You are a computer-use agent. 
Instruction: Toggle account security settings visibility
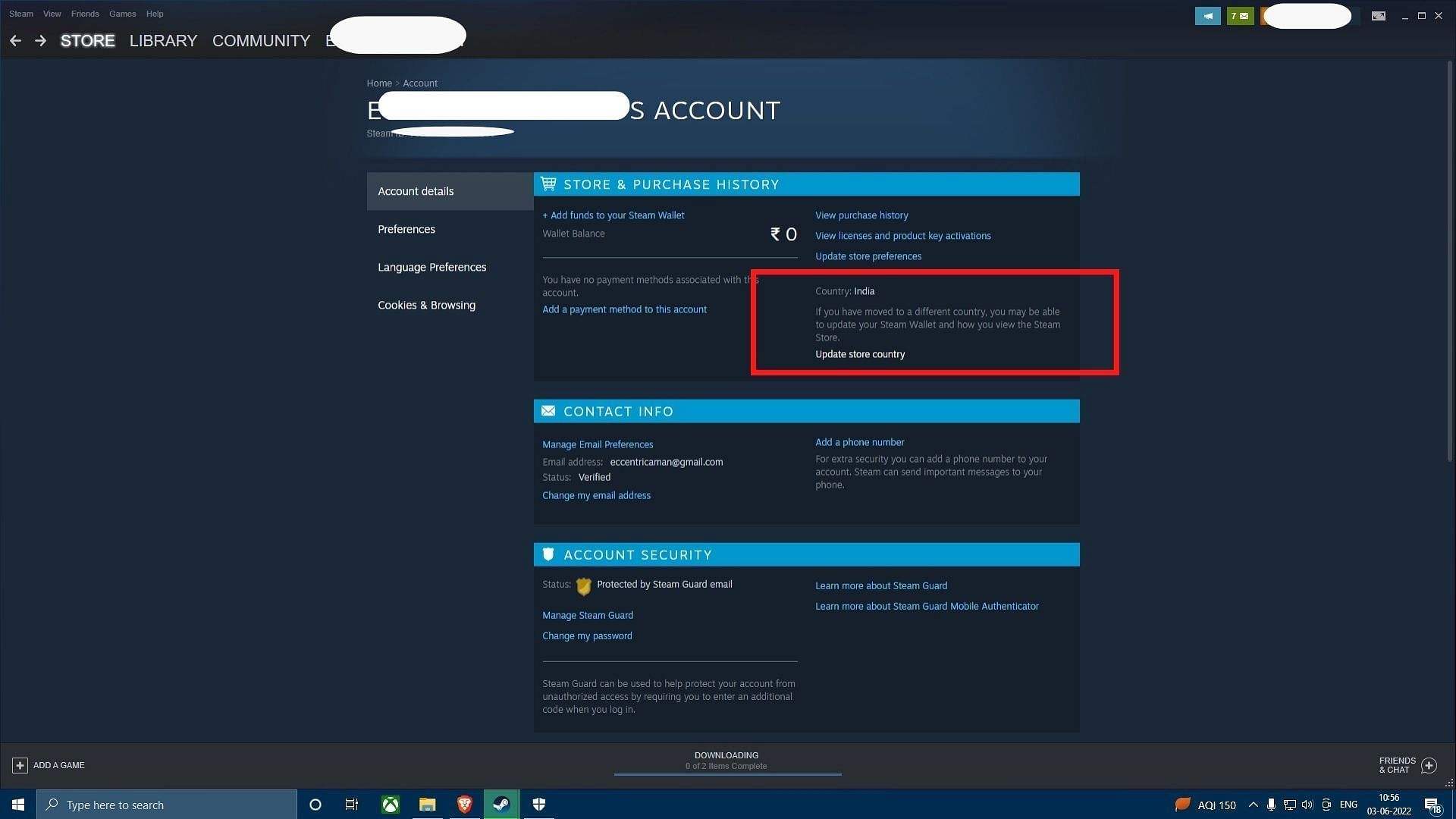(x=806, y=555)
